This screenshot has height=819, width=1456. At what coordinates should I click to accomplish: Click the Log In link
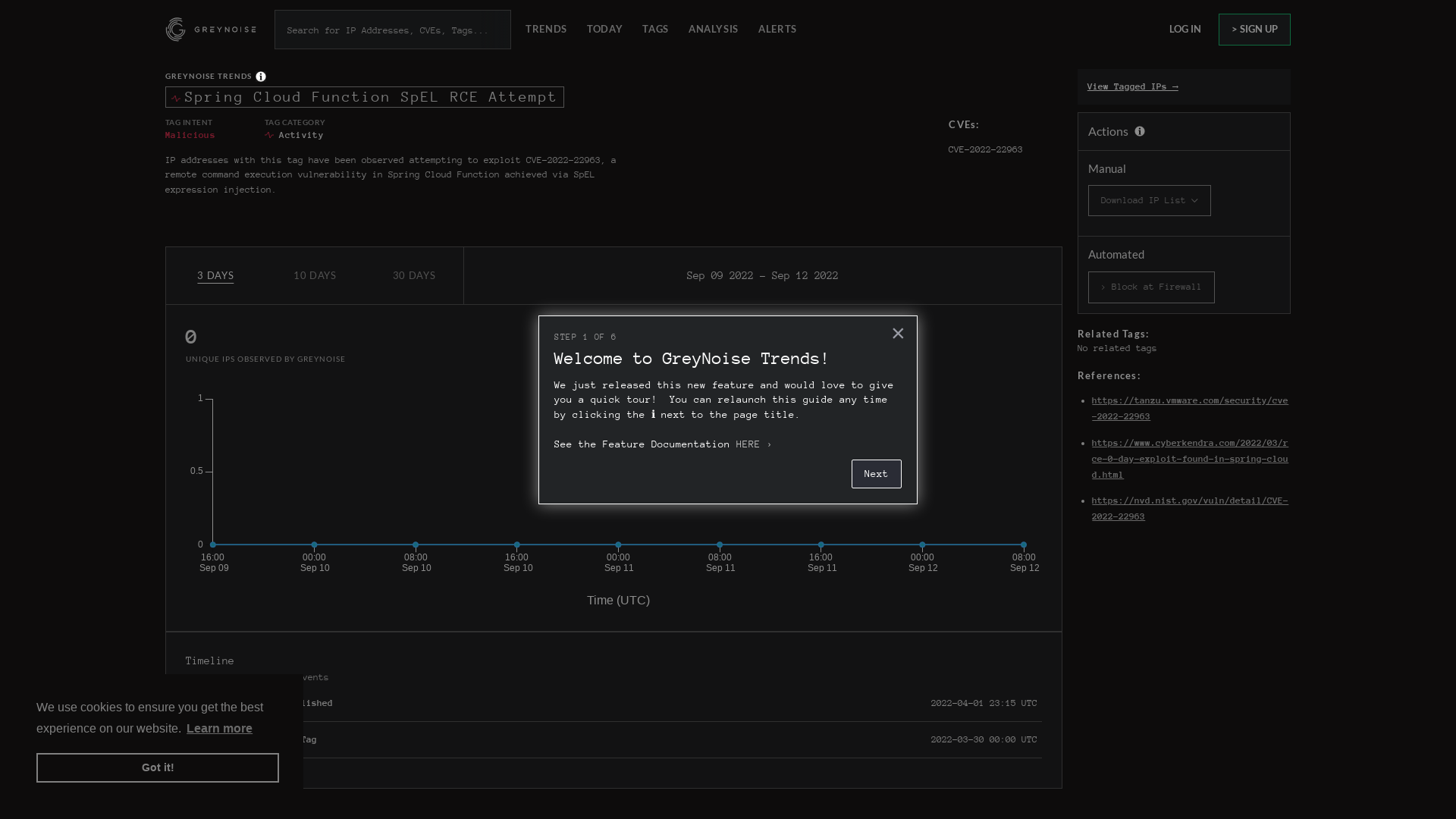point(1185,29)
